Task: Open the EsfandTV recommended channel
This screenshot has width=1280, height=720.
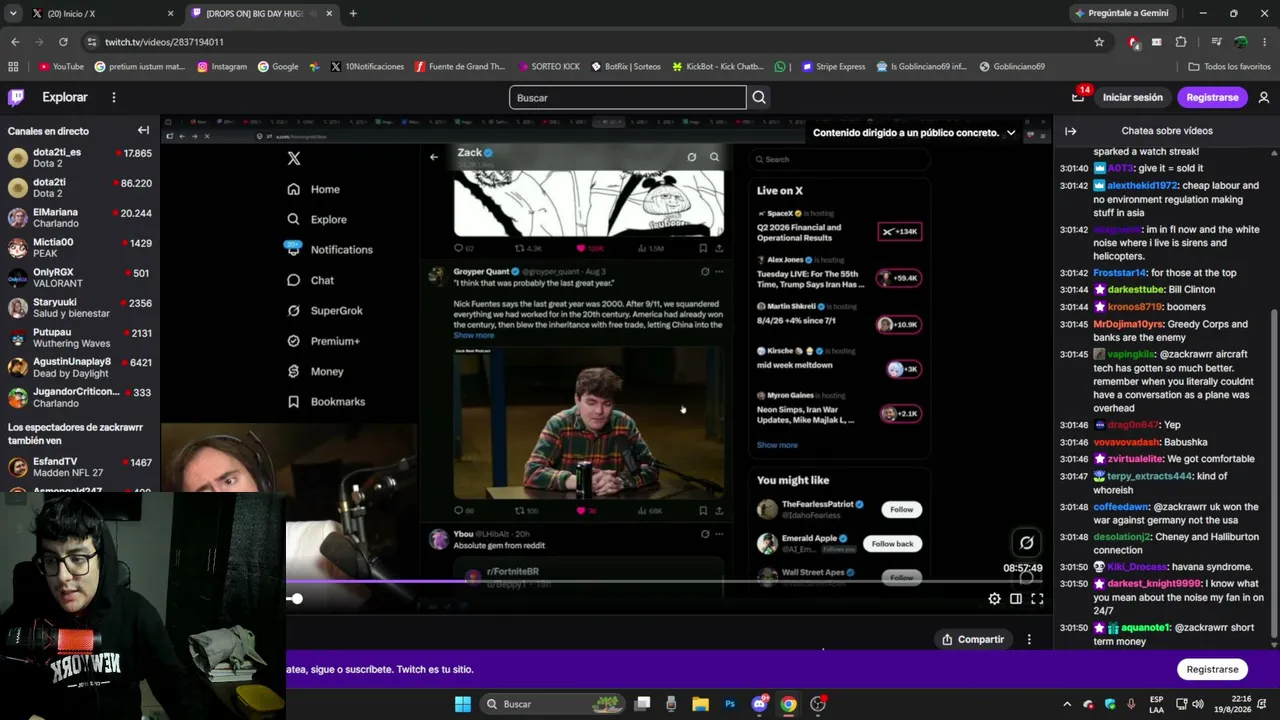Action: click(x=80, y=468)
